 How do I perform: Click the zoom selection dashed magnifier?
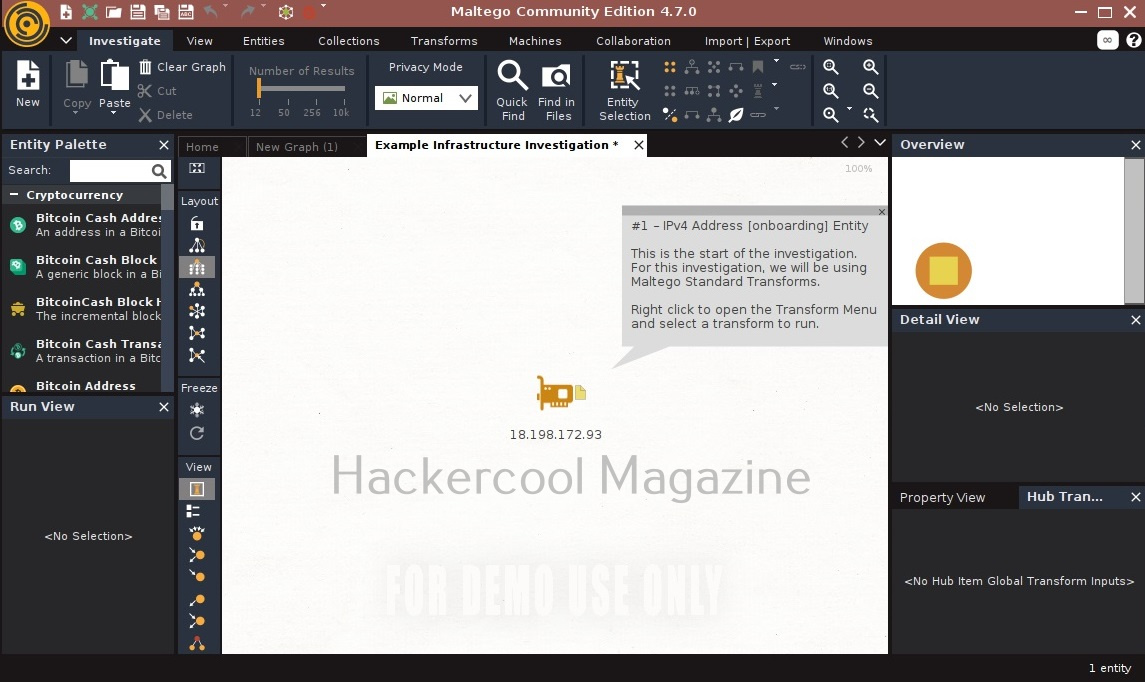[x=870, y=115]
